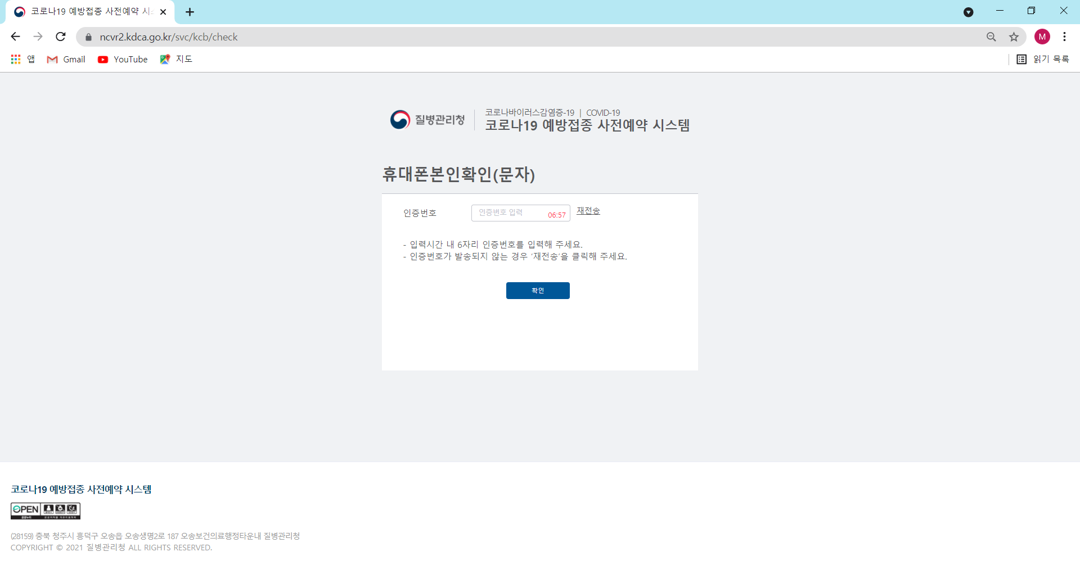Click the footer address line with 오송생명2로 187
Viewport: 1080px width, 579px height.
(x=155, y=536)
